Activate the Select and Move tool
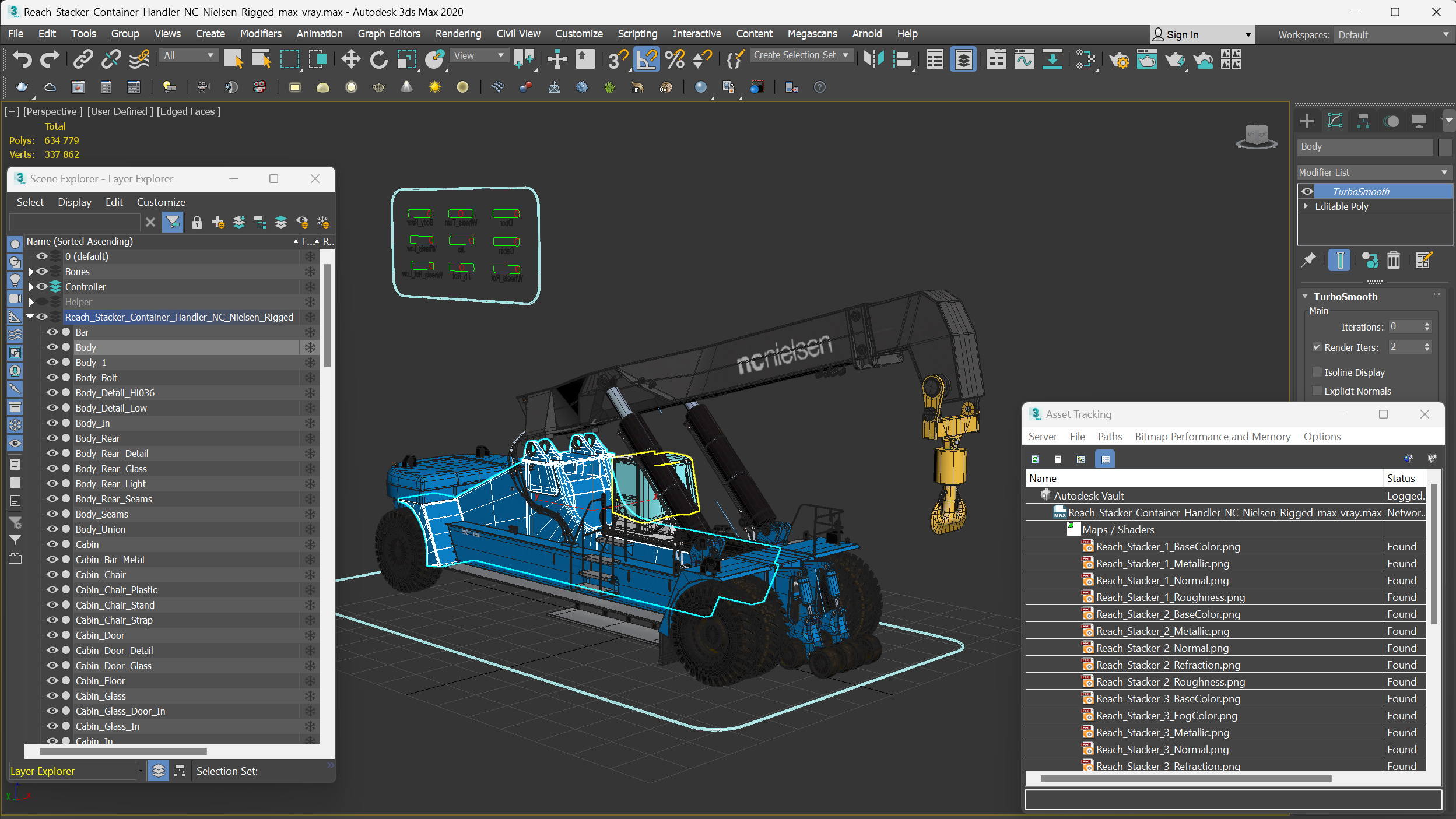The width and height of the screenshot is (1456, 819). 350,59
